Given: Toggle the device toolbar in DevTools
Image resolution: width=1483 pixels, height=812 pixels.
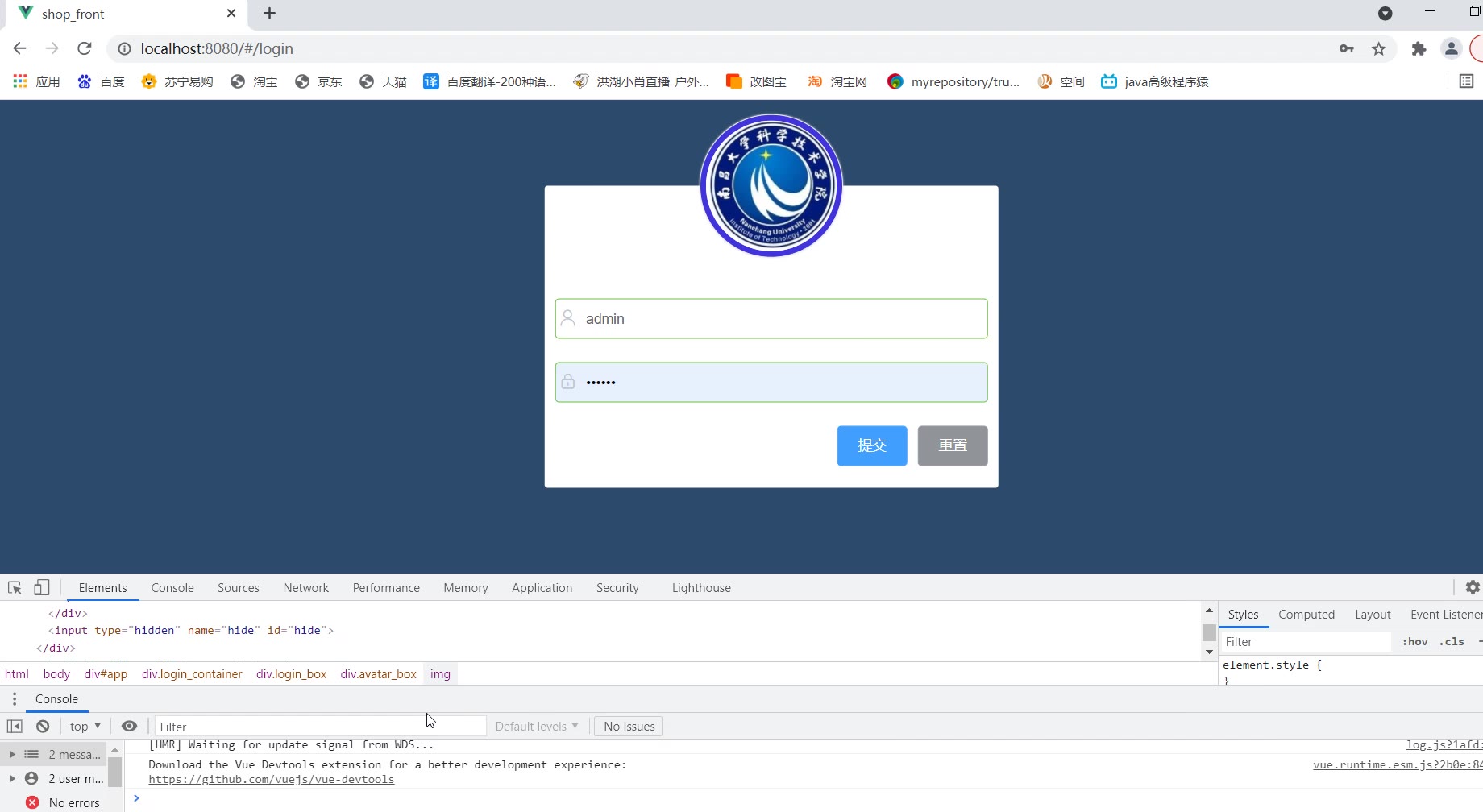Looking at the screenshot, I should click(x=42, y=587).
